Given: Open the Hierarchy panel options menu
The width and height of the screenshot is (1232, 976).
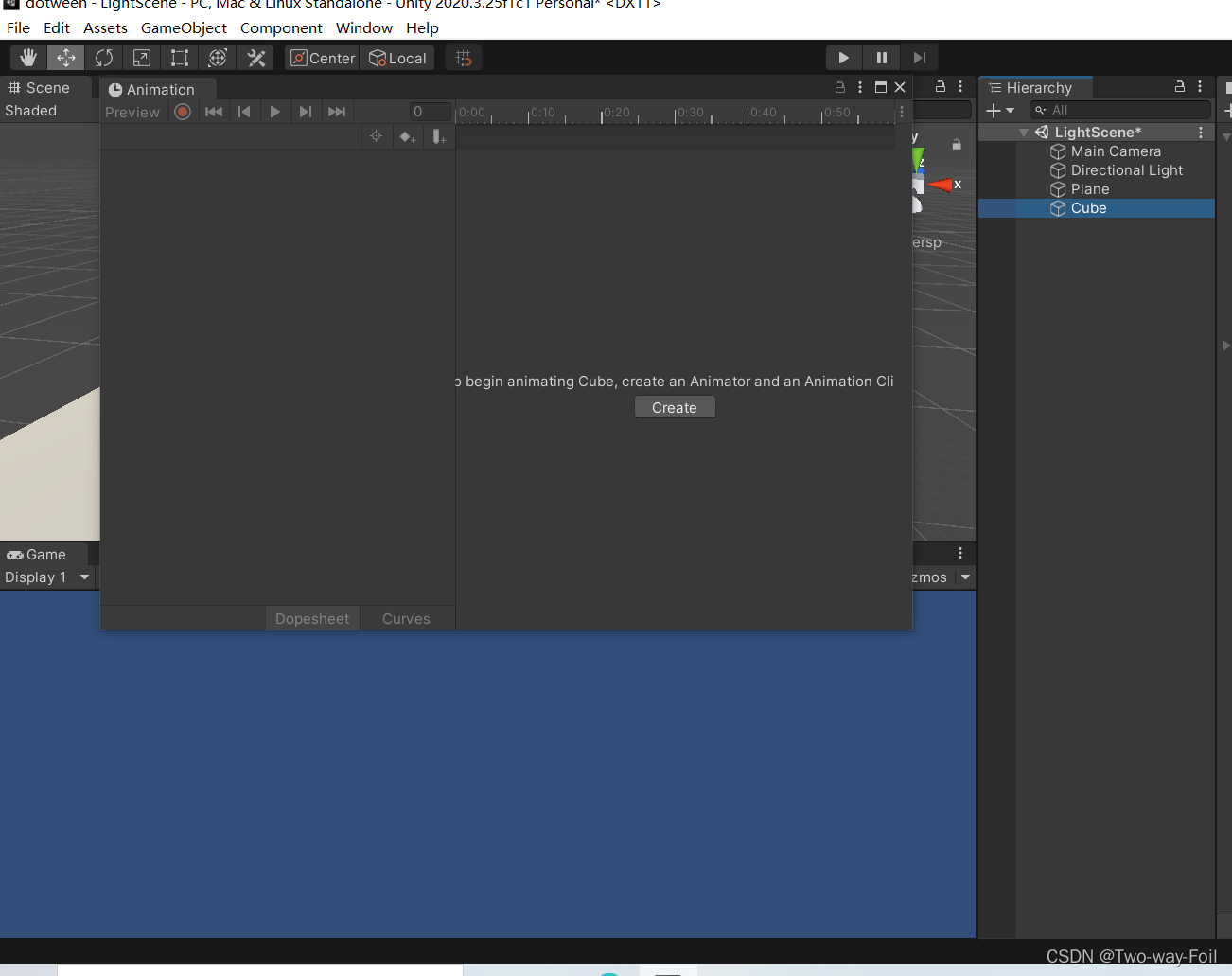Looking at the screenshot, I should [1200, 86].
